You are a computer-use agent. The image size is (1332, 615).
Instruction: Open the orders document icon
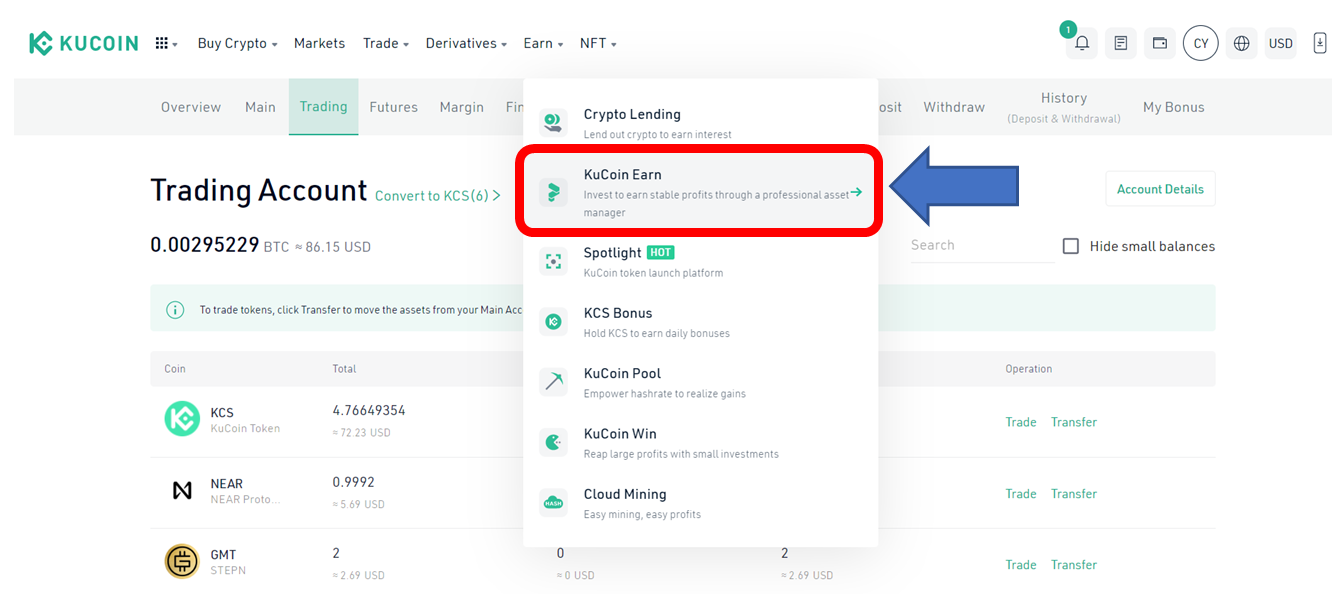(x=1121, y=43)
